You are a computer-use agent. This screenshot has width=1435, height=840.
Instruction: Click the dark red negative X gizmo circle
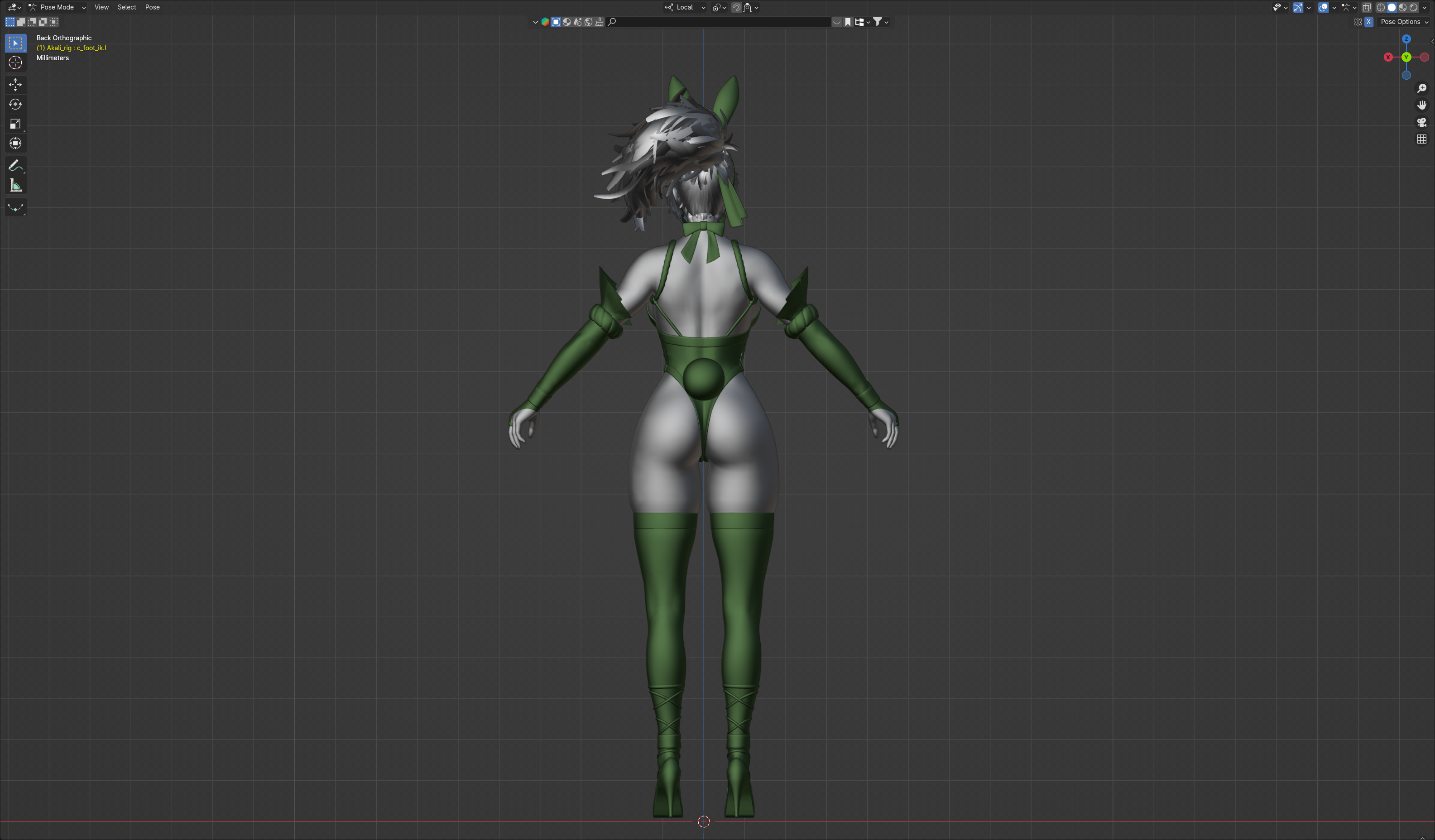(x=1425, y=57)
